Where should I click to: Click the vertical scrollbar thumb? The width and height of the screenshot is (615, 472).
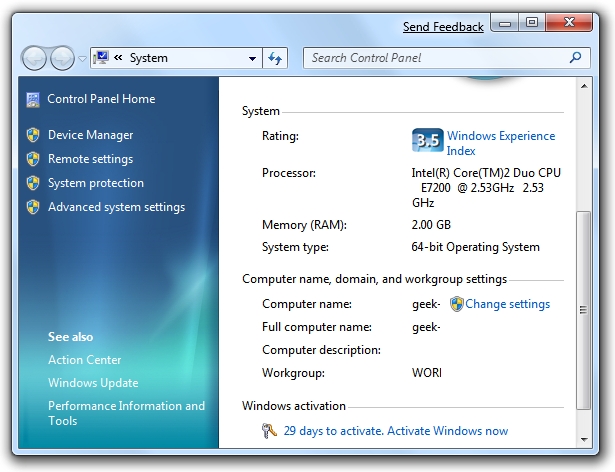[584, 310]
